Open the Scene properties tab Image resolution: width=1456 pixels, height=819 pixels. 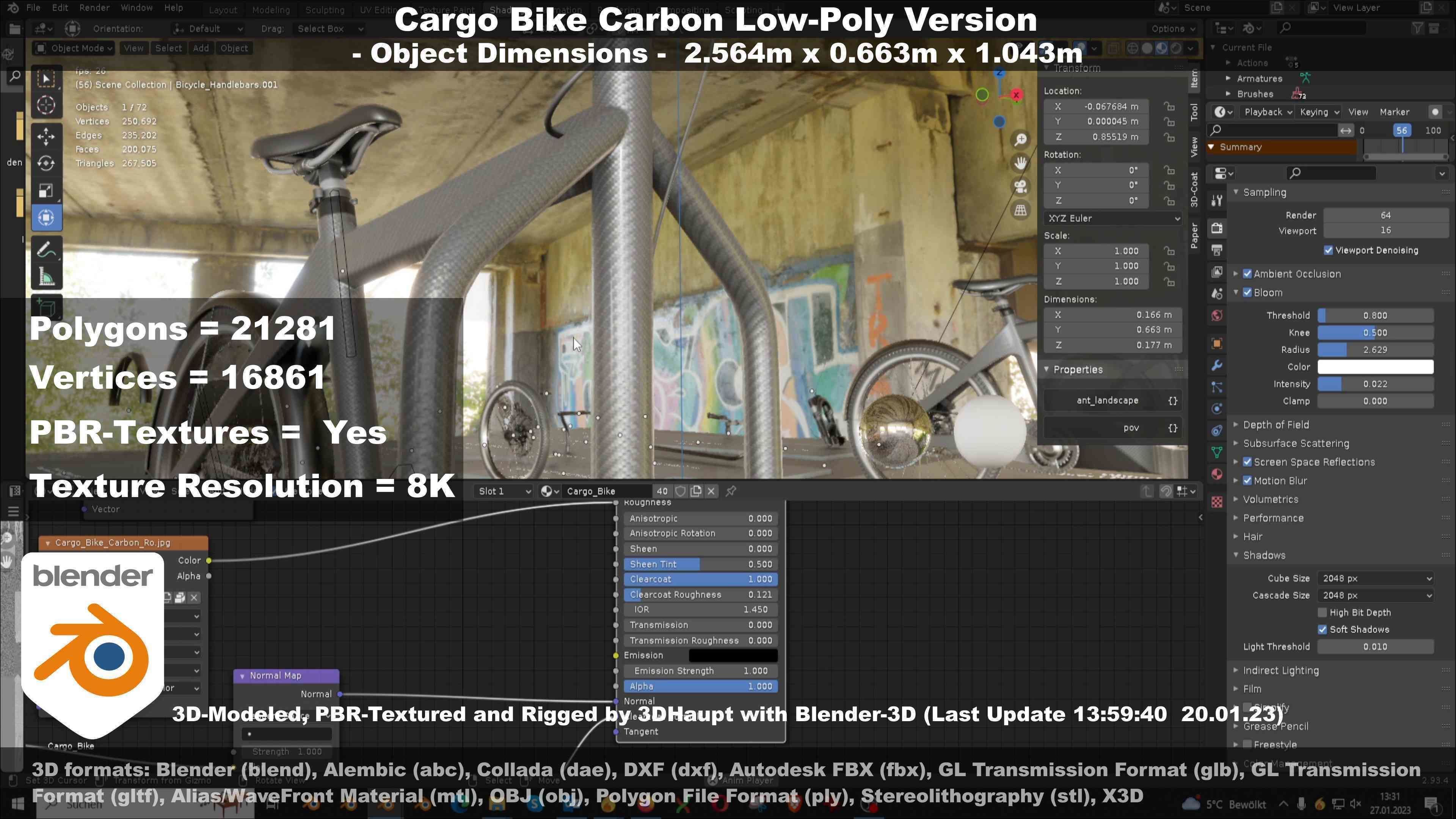click(x=1217, y=294)
